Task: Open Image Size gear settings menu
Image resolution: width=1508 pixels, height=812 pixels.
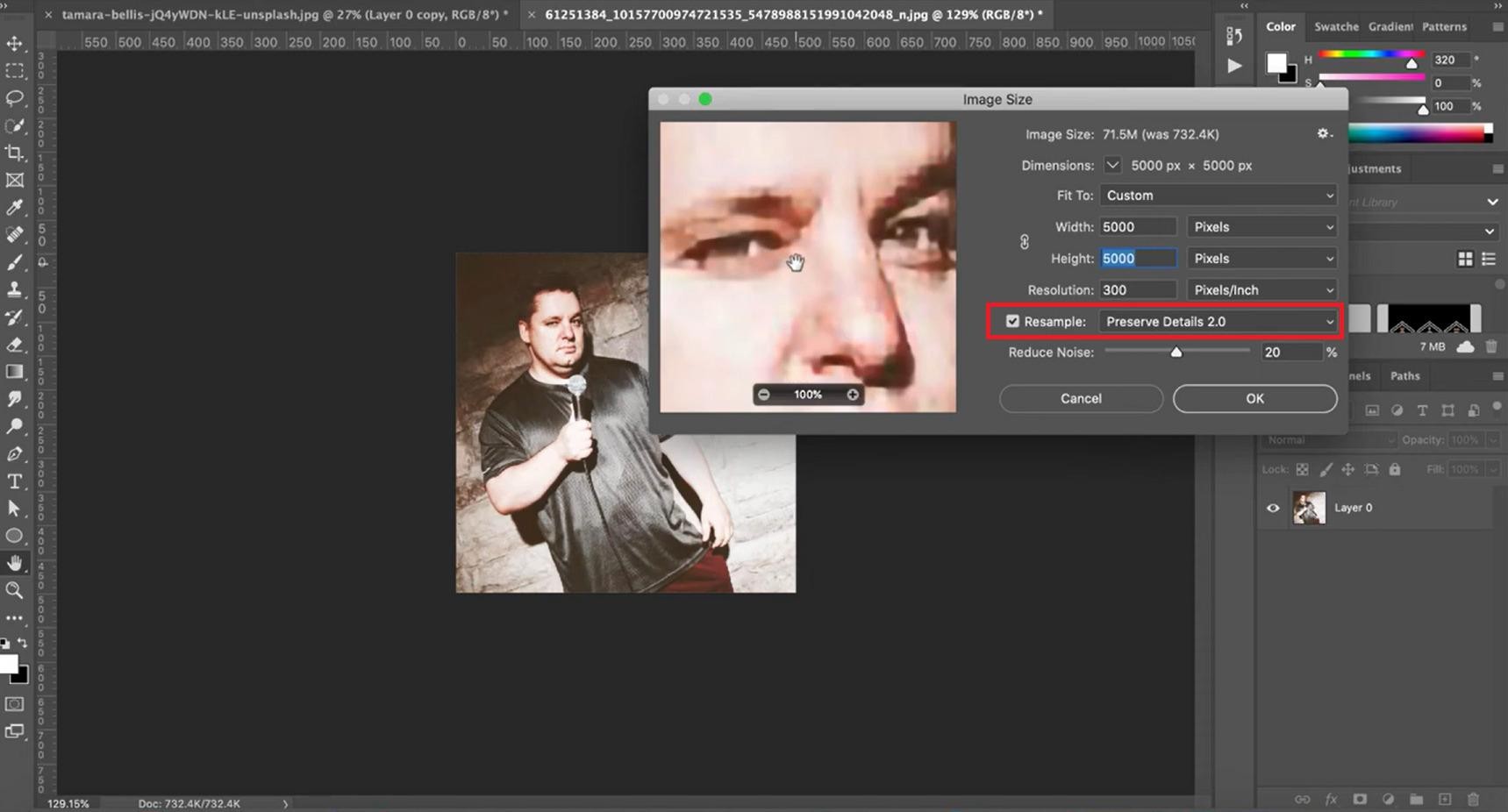Action: tap(1324, 133)
